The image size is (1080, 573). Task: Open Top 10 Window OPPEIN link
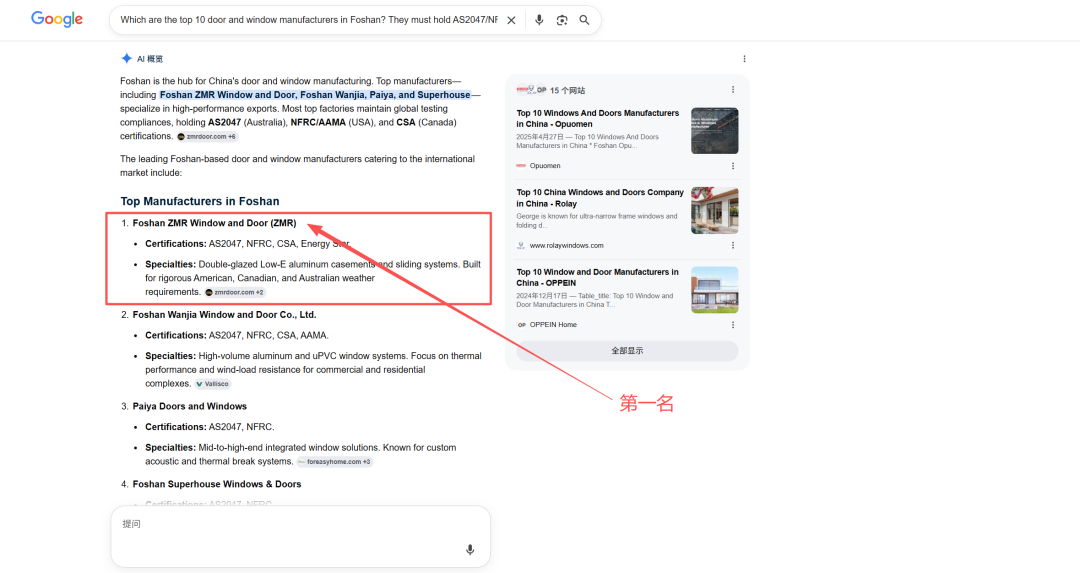pos(597,278)
